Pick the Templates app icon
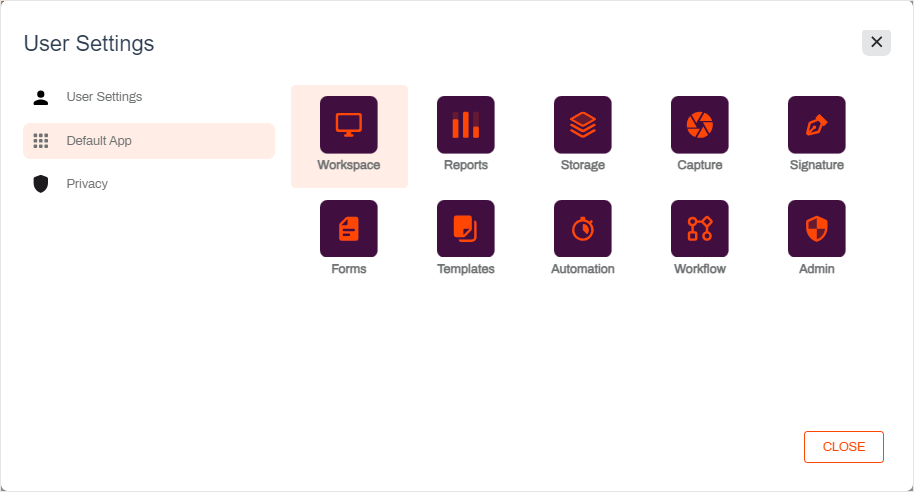The image size is (914, 492). [x=466, y=229]
